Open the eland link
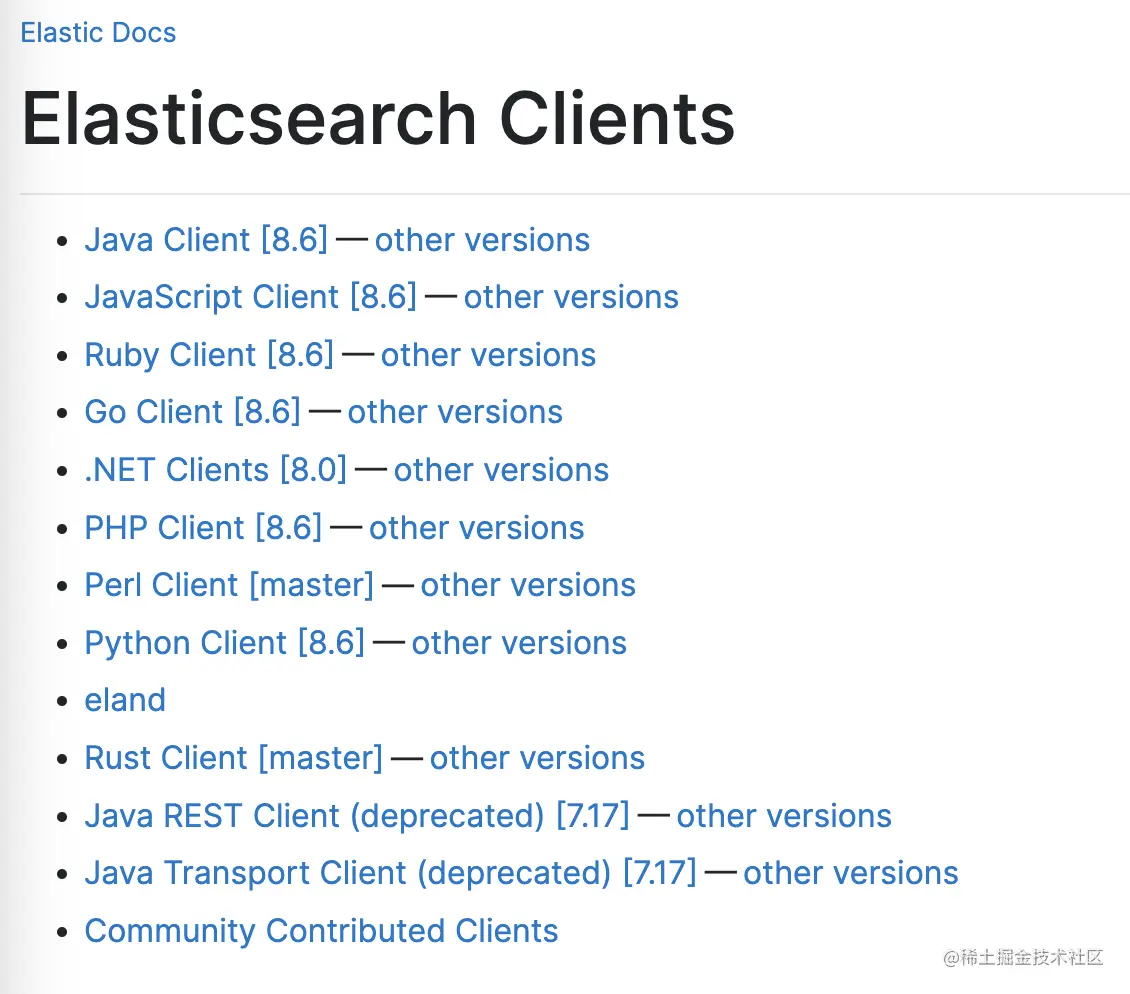This screenshot has height=994, width=1130. 125,700
